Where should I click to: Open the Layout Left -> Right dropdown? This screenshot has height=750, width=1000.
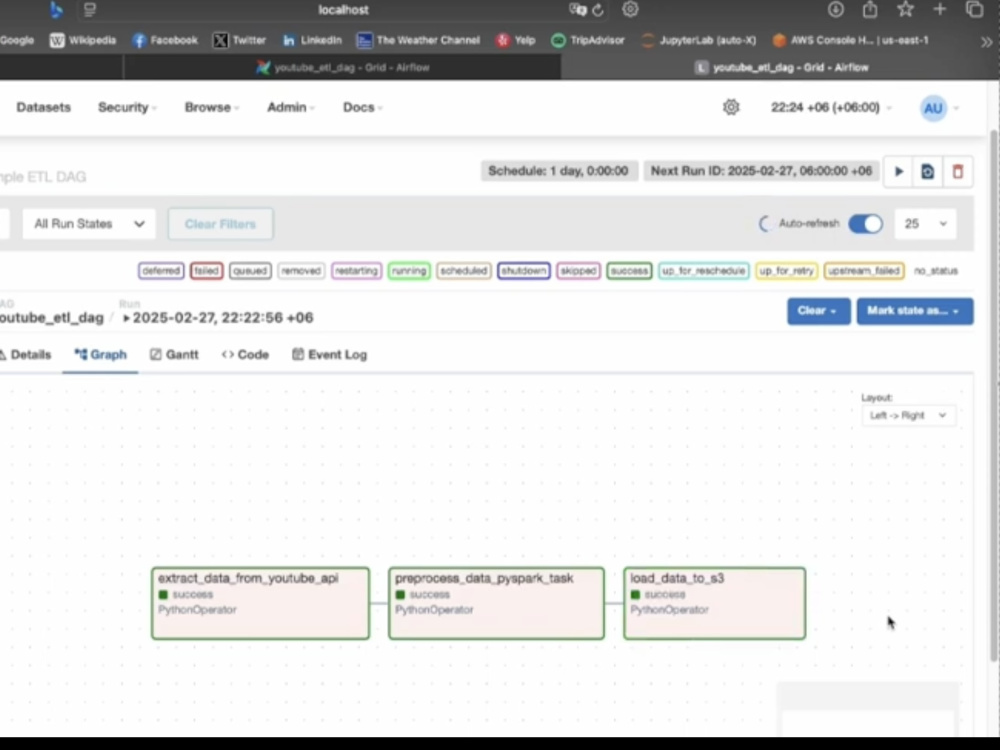coord(908,416)
